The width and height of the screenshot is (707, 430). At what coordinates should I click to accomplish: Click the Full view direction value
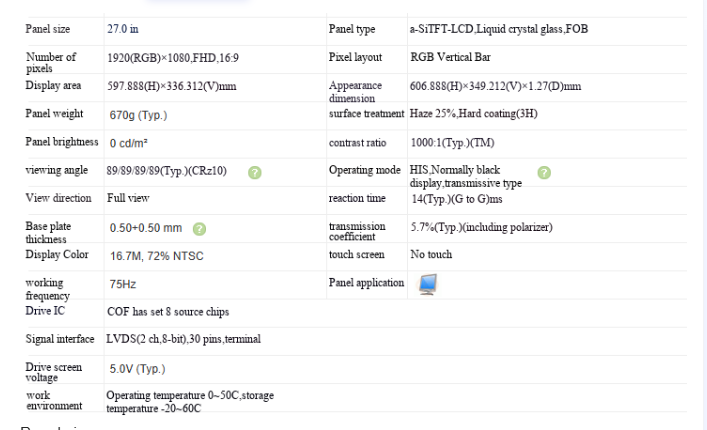point(128,198)
